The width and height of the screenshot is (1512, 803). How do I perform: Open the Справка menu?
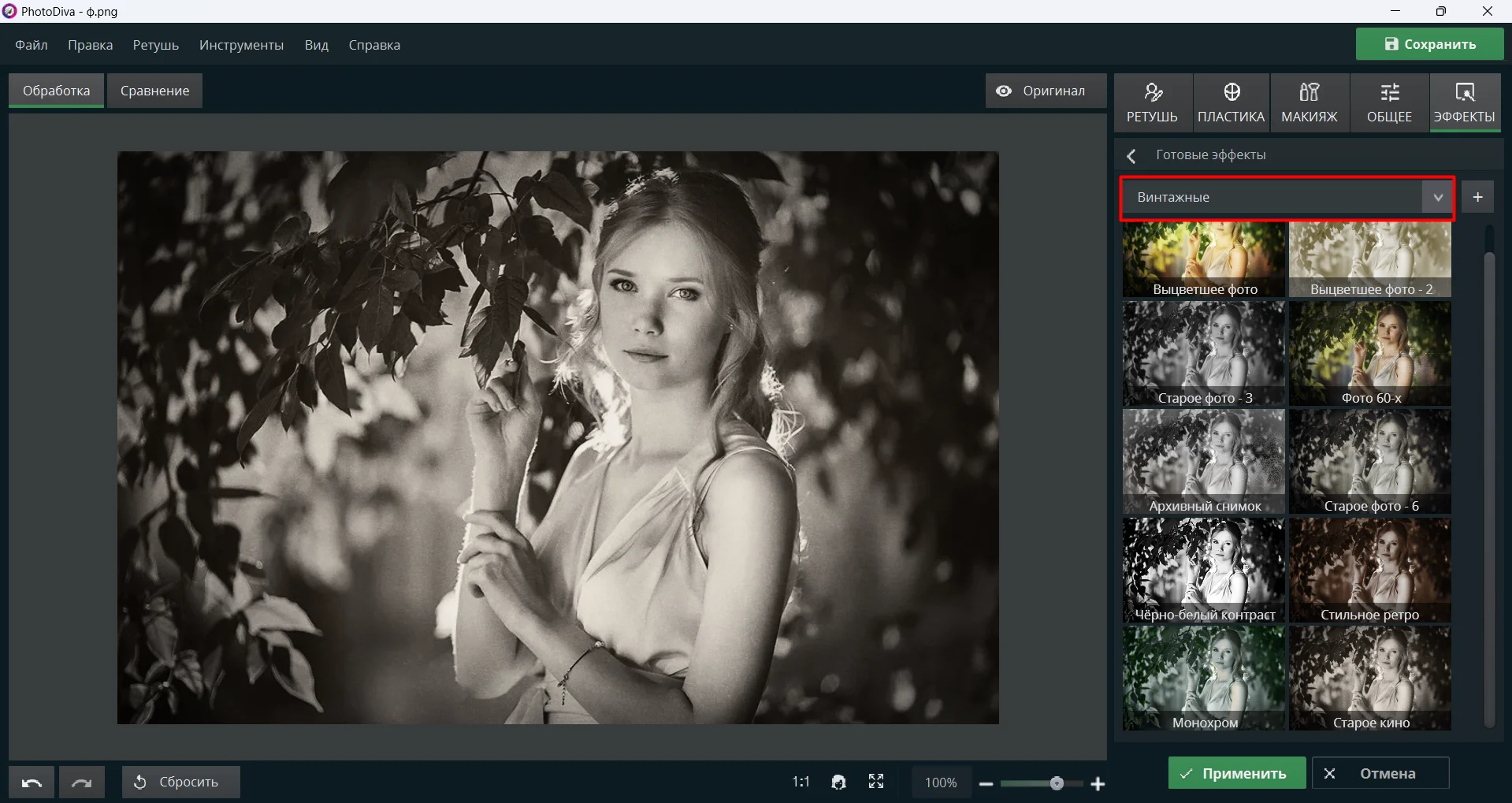coord(374,45)
